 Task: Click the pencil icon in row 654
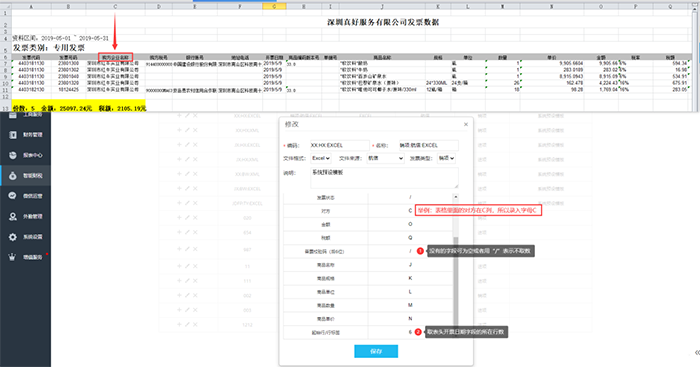(187, 232)
